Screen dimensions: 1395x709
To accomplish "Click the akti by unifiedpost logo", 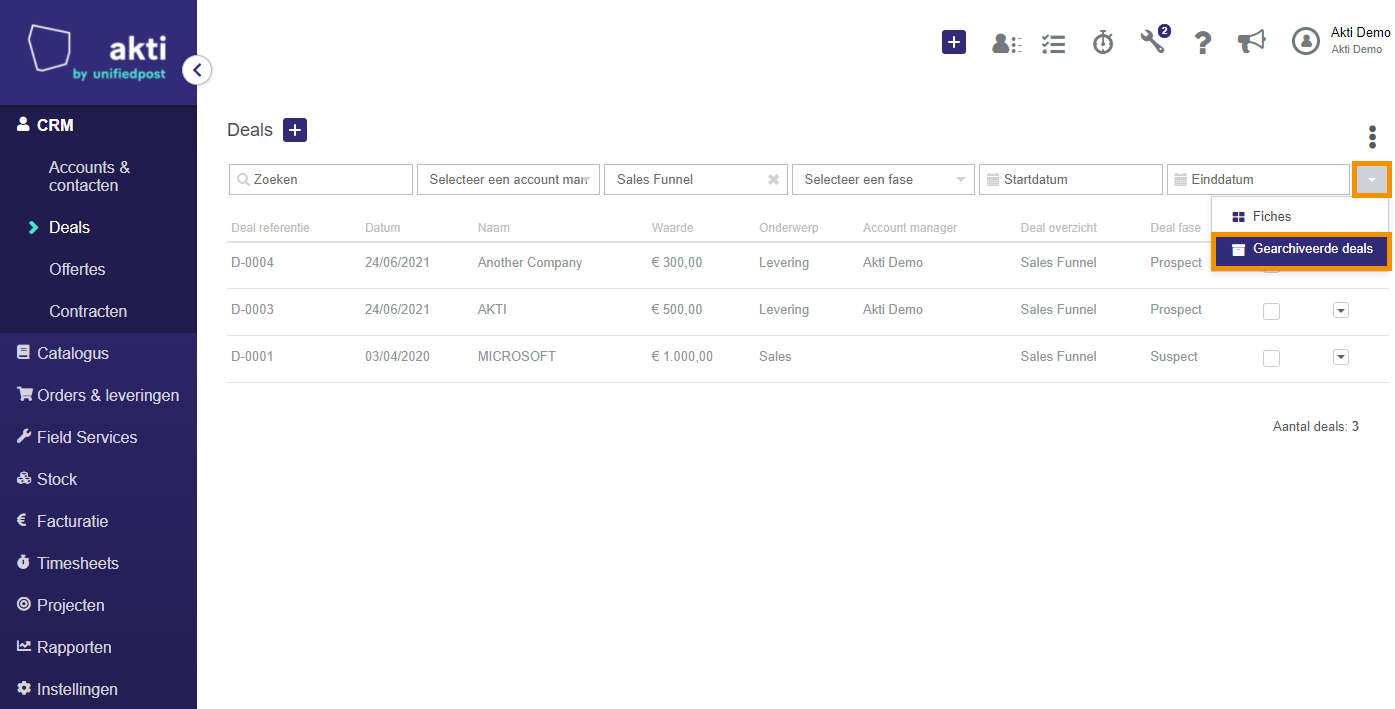I will pos(97,53).
